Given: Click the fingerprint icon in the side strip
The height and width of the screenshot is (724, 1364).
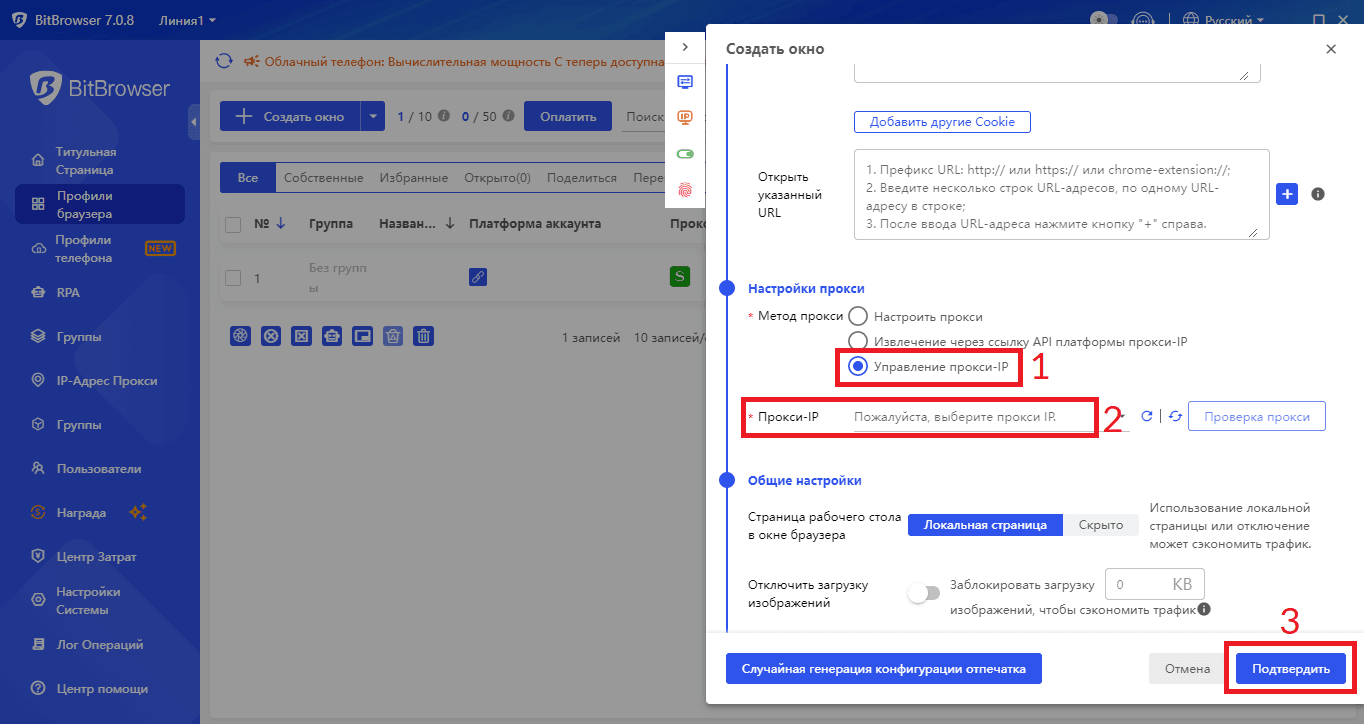Looking at the screenshot, I should pyautogui.click(x=685, y=189).
